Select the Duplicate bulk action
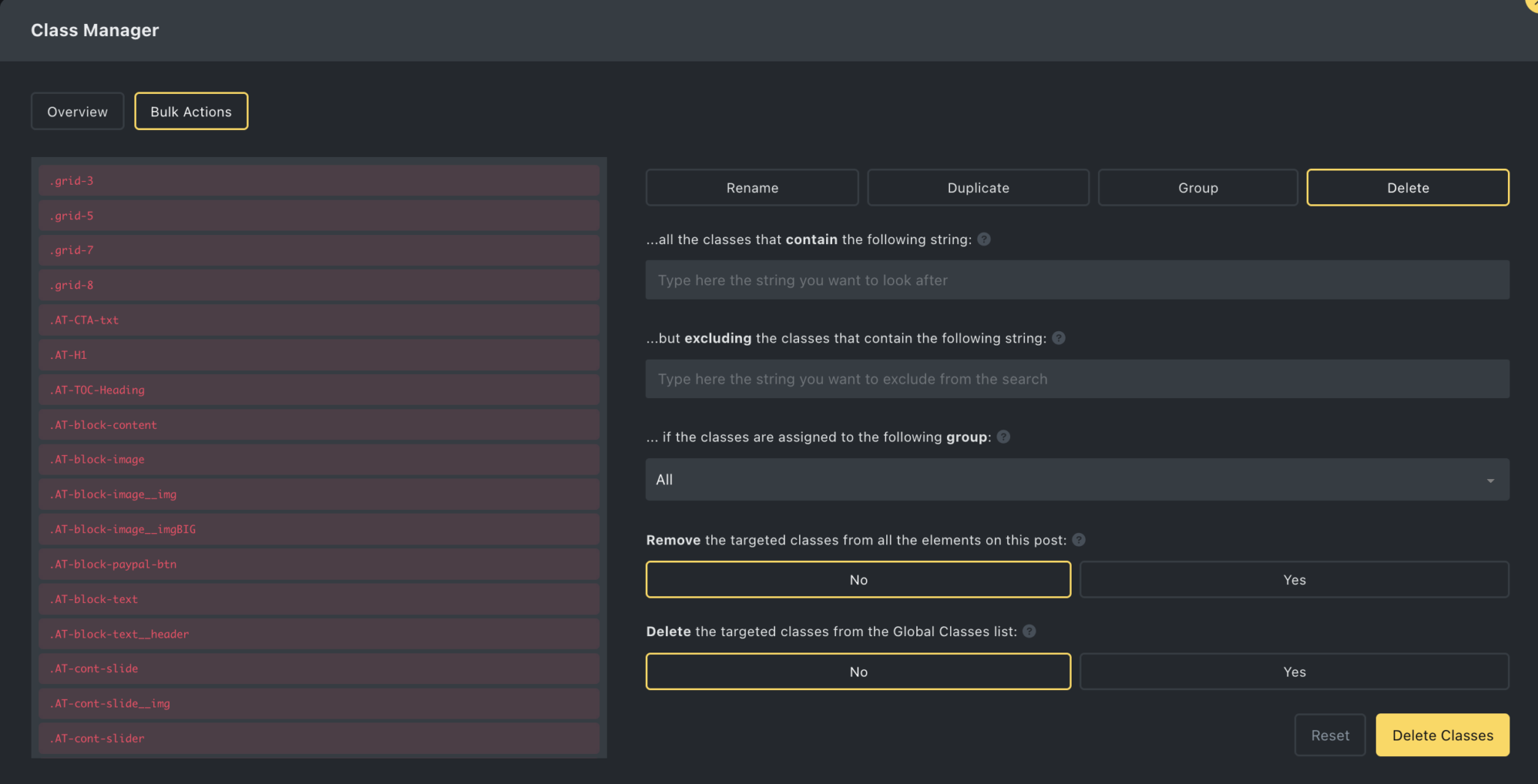1538x784 pixels. [978, 188]
